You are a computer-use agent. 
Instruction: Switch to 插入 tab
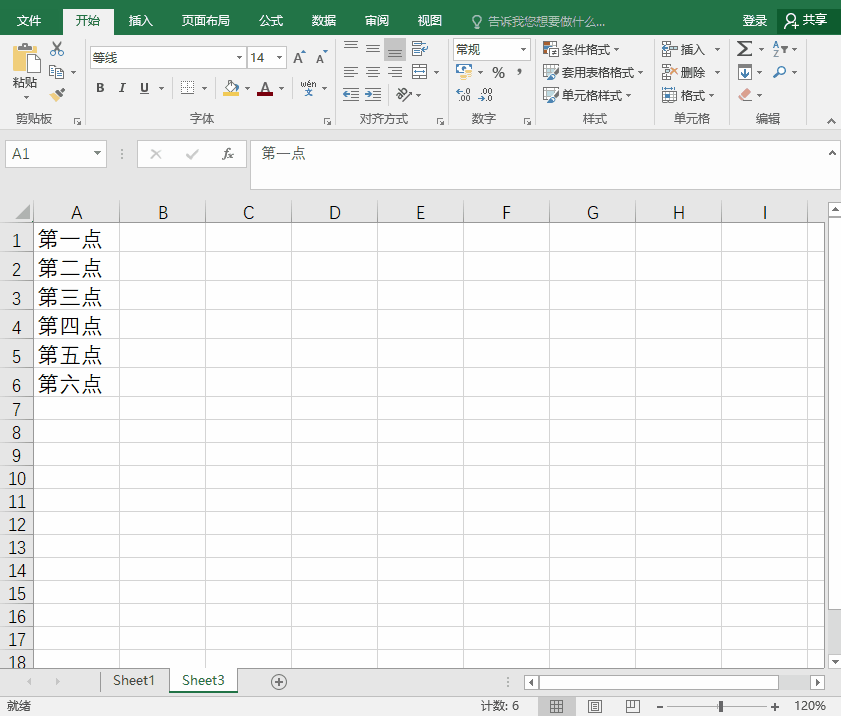tap(141, 21)
